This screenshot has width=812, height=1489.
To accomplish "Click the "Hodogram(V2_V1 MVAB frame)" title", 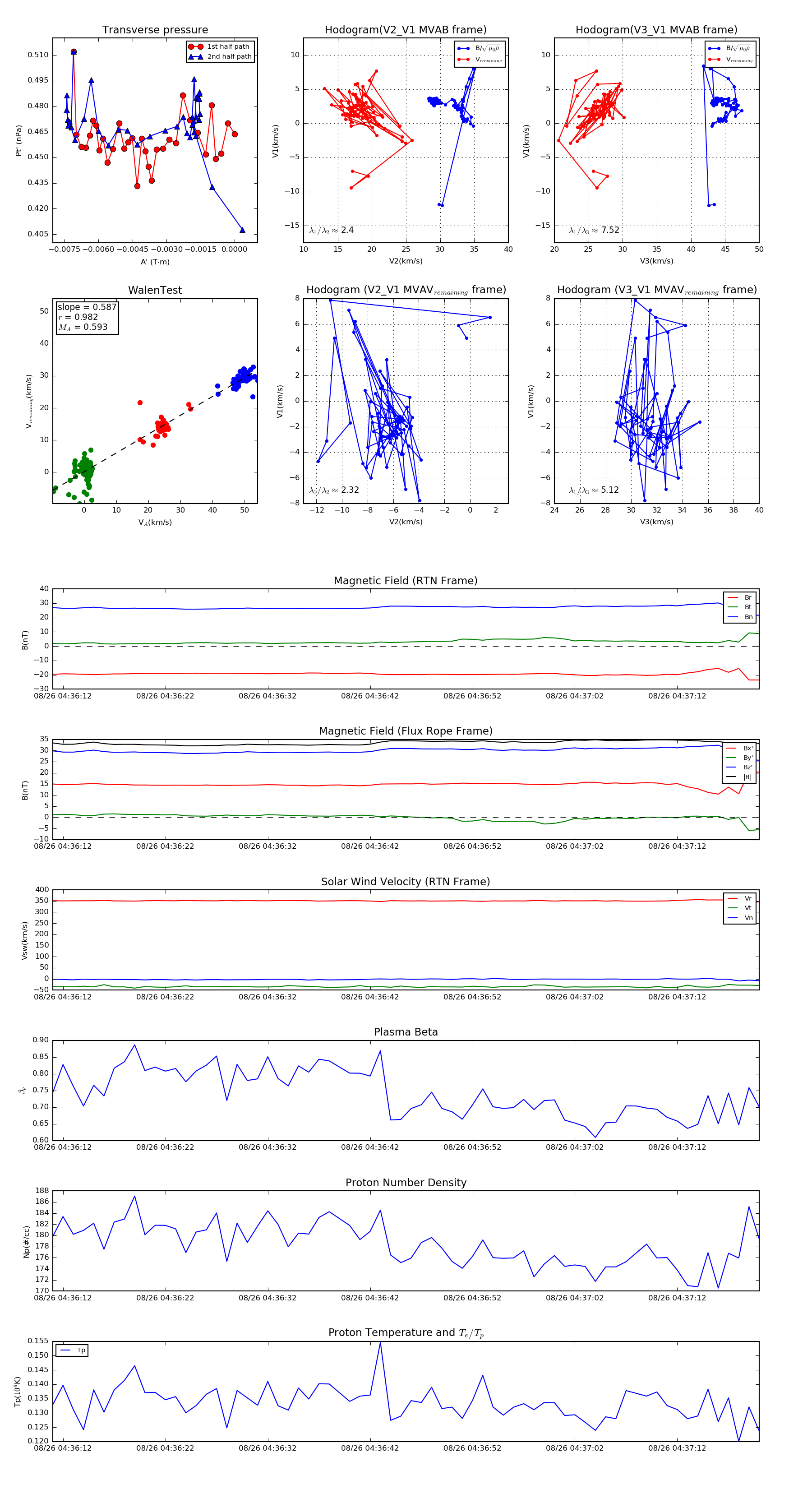I will click(x=406, y=30).
